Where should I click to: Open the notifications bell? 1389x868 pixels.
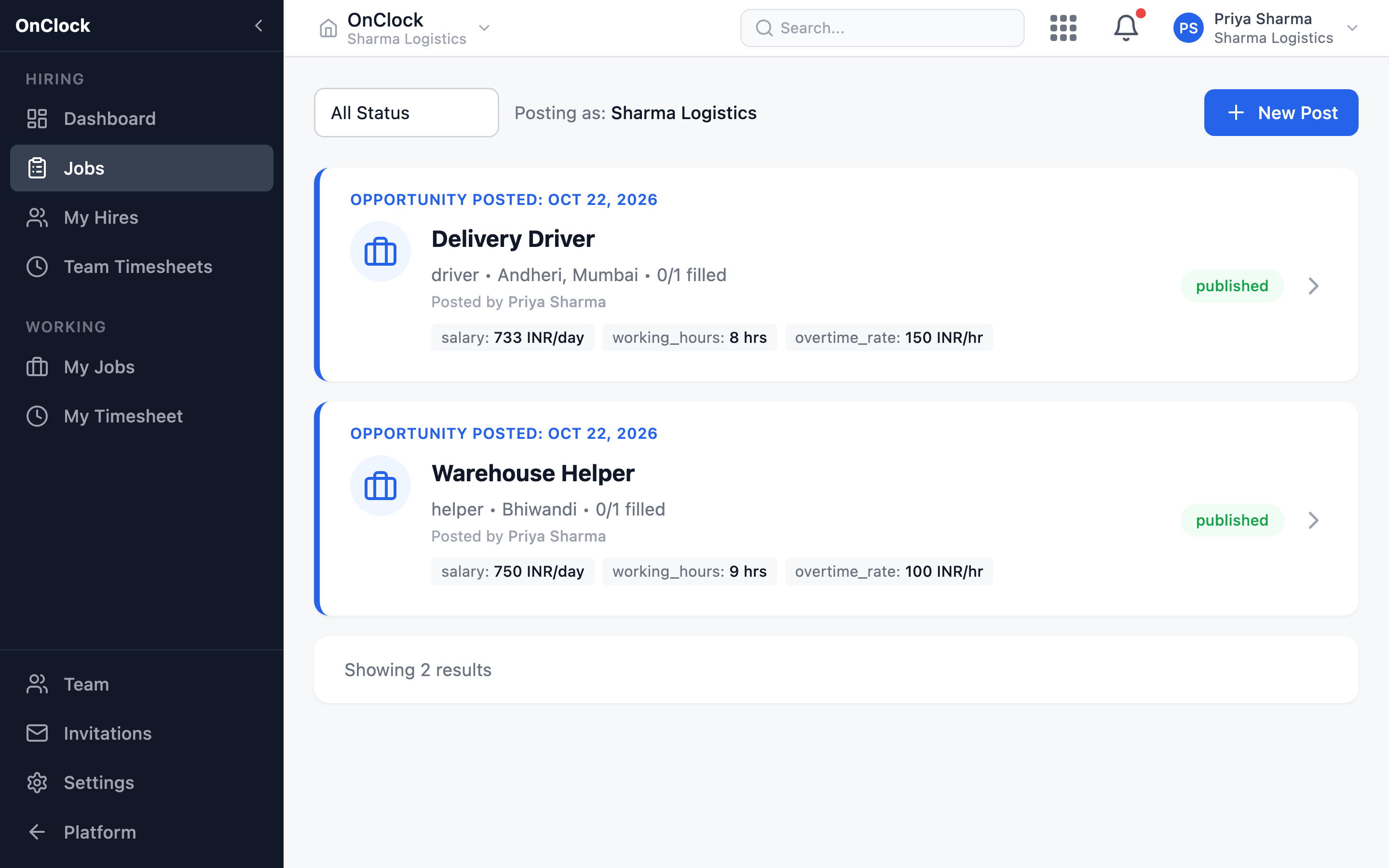pyautogui.click(x=1126, y=28)
